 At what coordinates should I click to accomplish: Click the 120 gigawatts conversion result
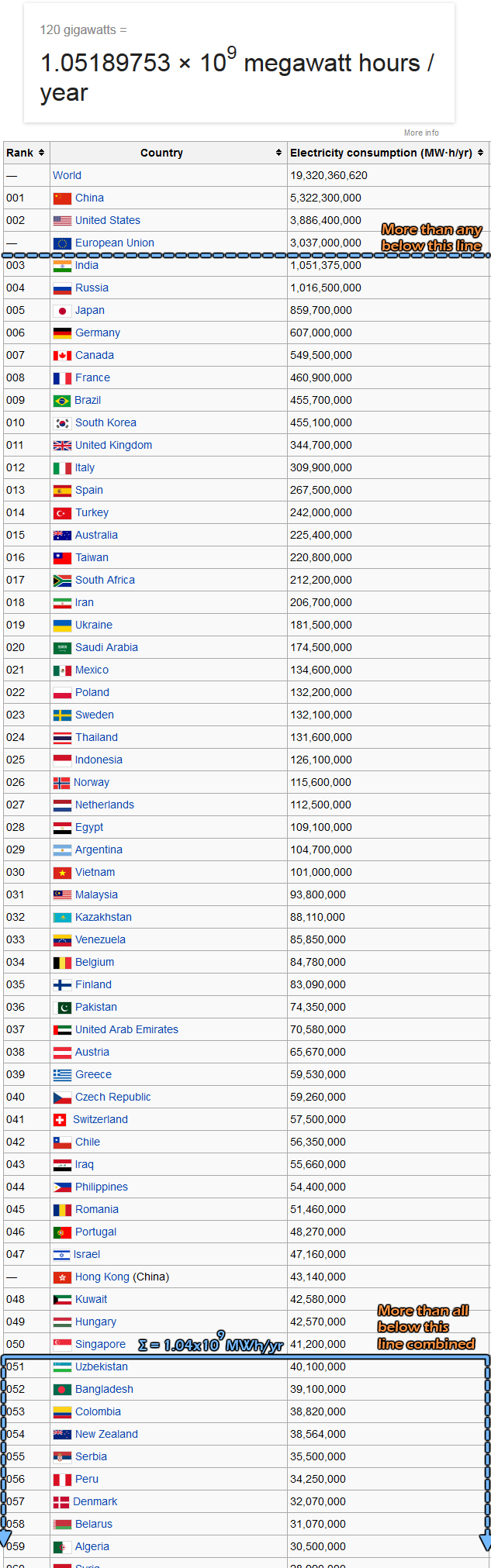pyautogui.click(x=237, y=77)
